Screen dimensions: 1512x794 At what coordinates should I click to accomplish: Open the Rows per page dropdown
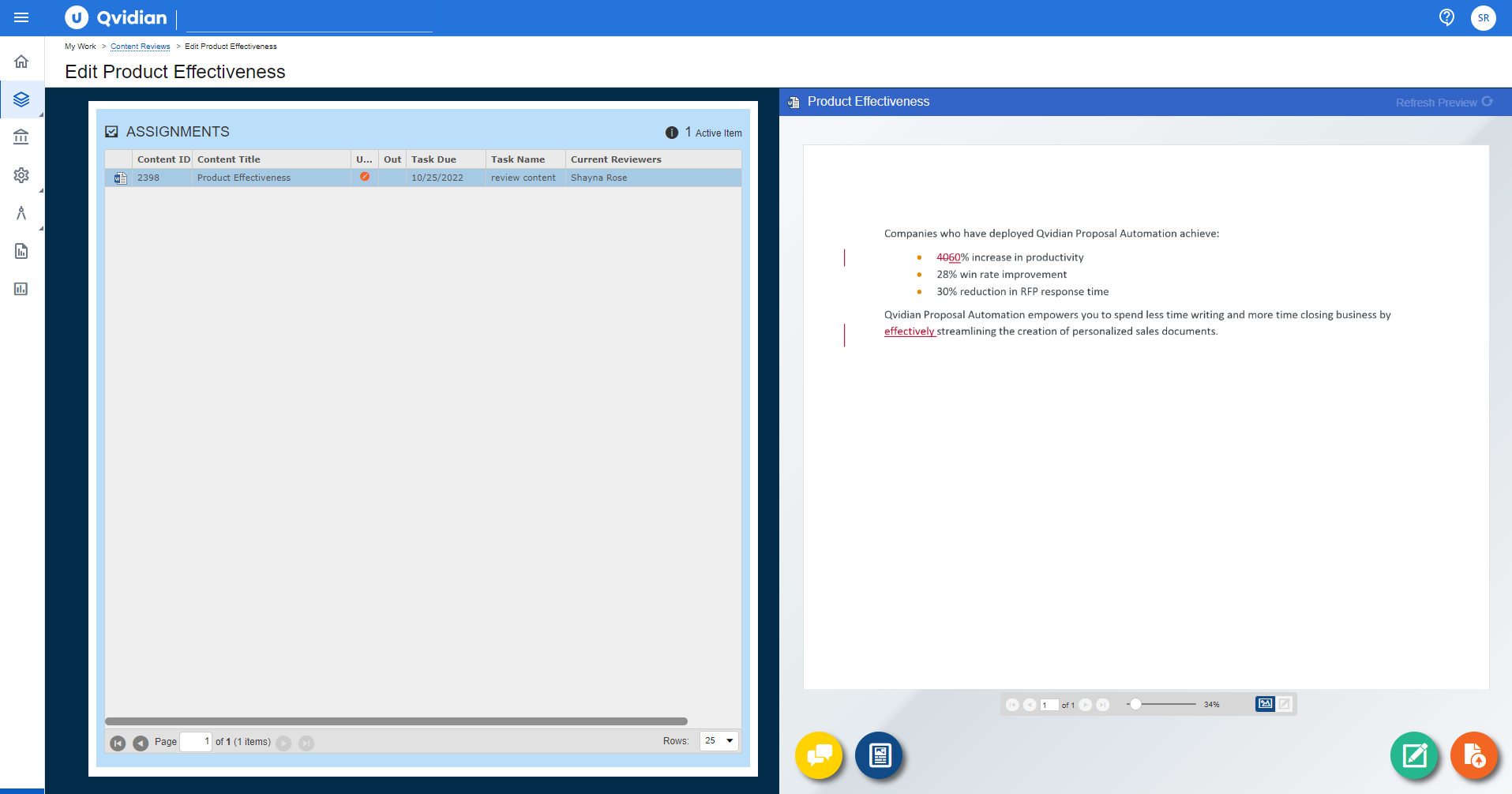point(718,740)
